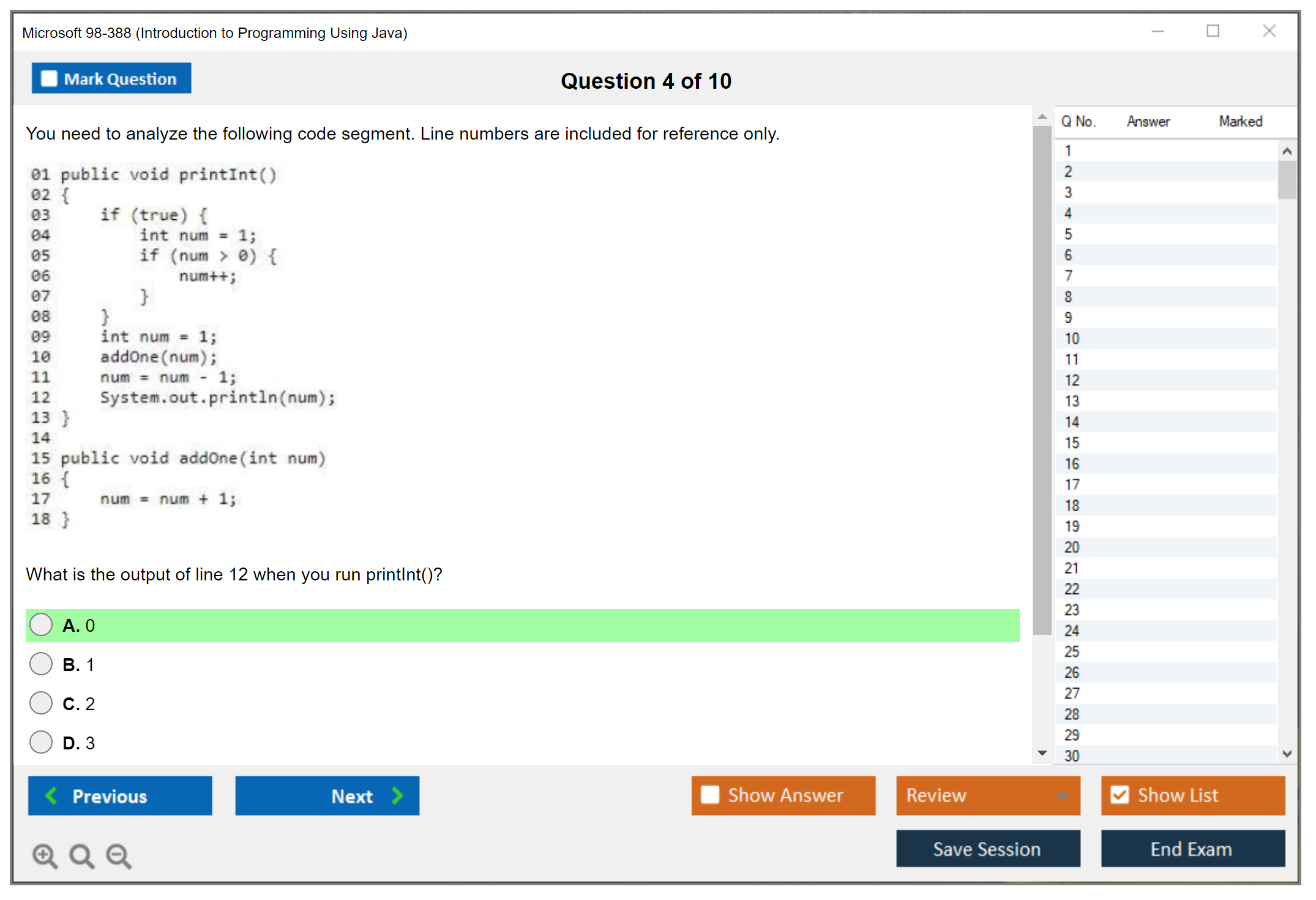This screenshot has width=1316, height=900.
Task: Click the question pane vertical scrollbar
Action: pos(1042,380)
